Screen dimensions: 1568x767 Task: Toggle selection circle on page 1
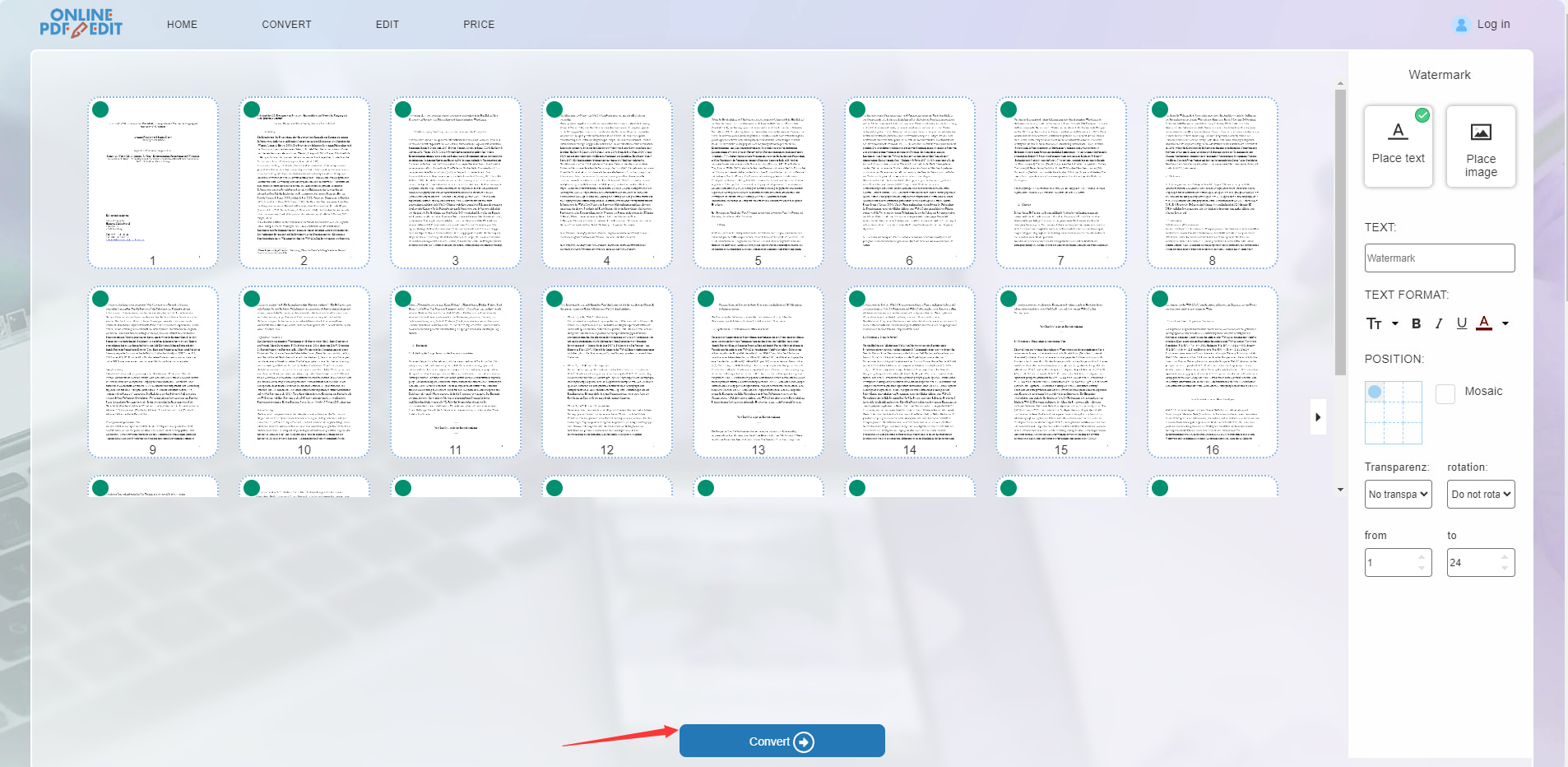point(100,109)
